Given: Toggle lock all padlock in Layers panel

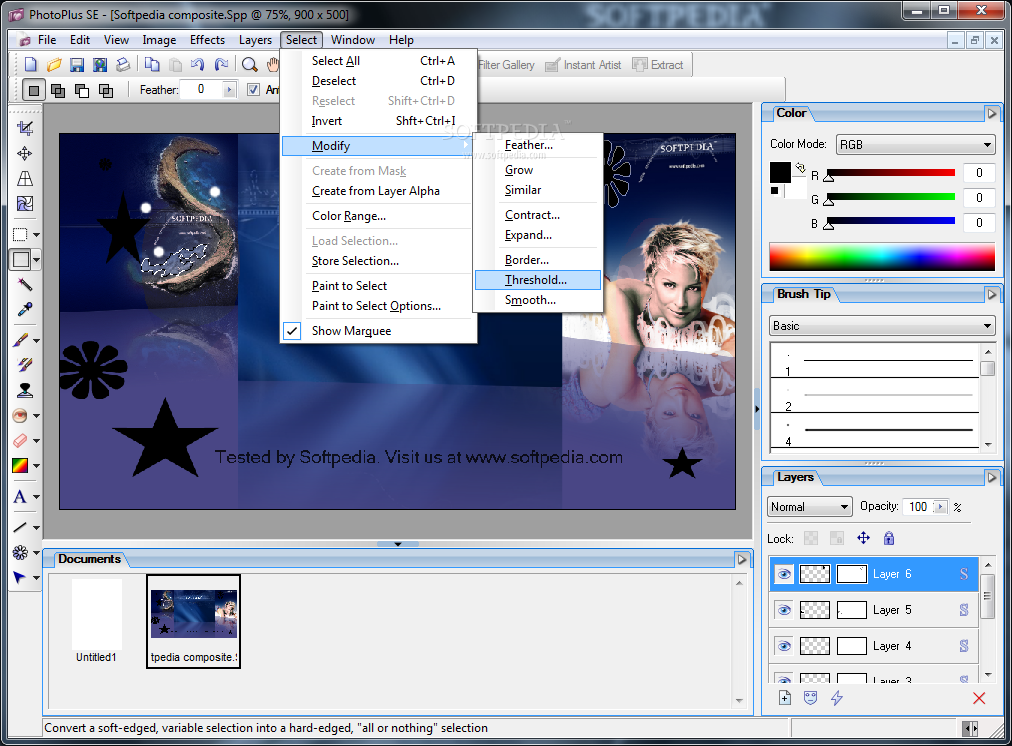Looking at the screenshot, I should point(889,538).
